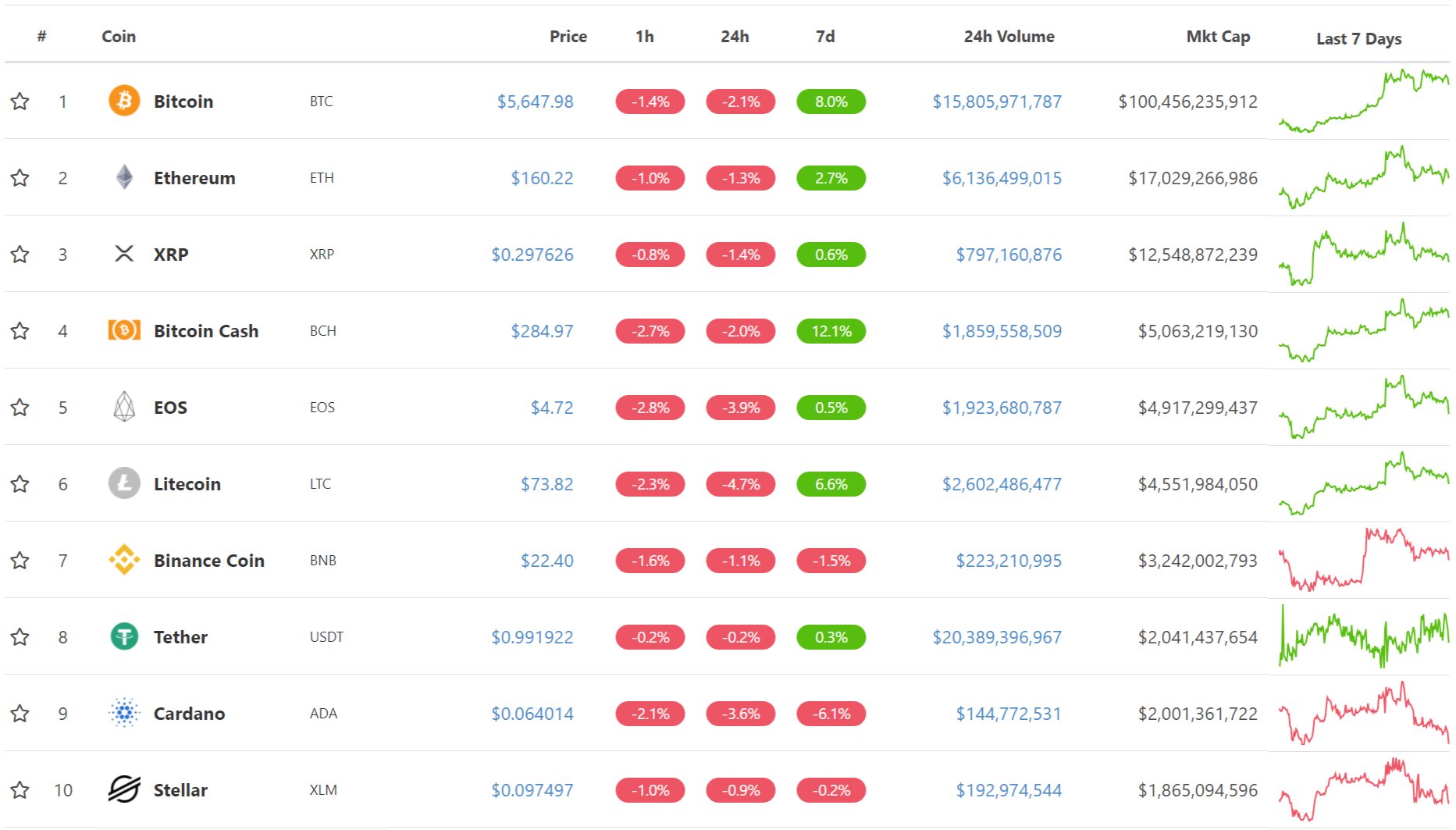Click Bitcoin price $5,647.98
The height and width of the screenshot is (830, 1456).
[536, 101]
